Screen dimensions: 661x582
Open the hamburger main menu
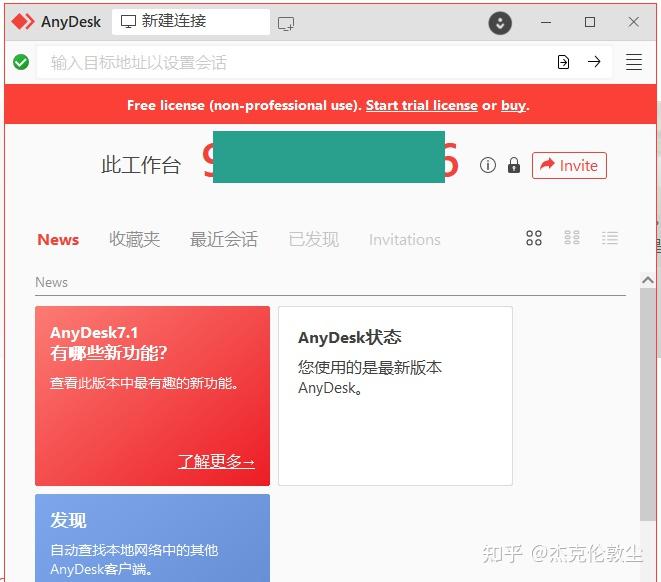[634, 62]
